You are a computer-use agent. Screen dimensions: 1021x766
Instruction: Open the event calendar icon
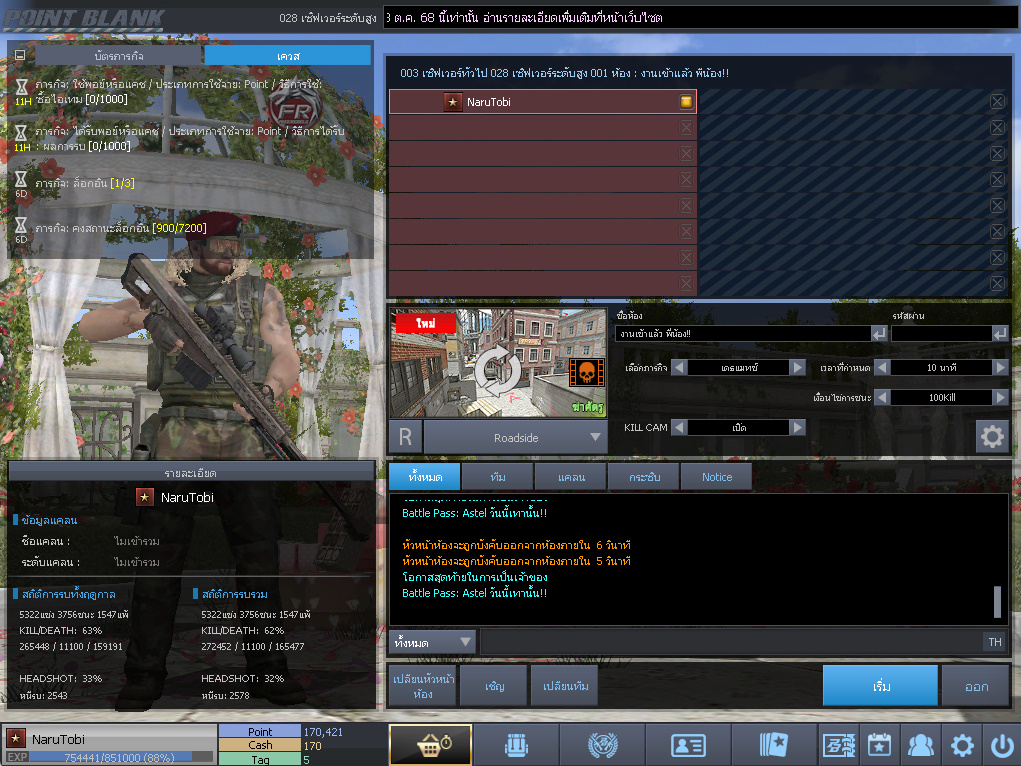click(879, 745)
